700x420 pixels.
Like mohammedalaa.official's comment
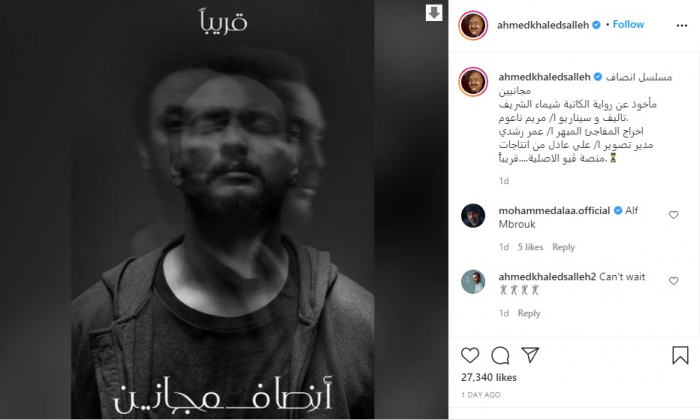[x=674, y=215]
